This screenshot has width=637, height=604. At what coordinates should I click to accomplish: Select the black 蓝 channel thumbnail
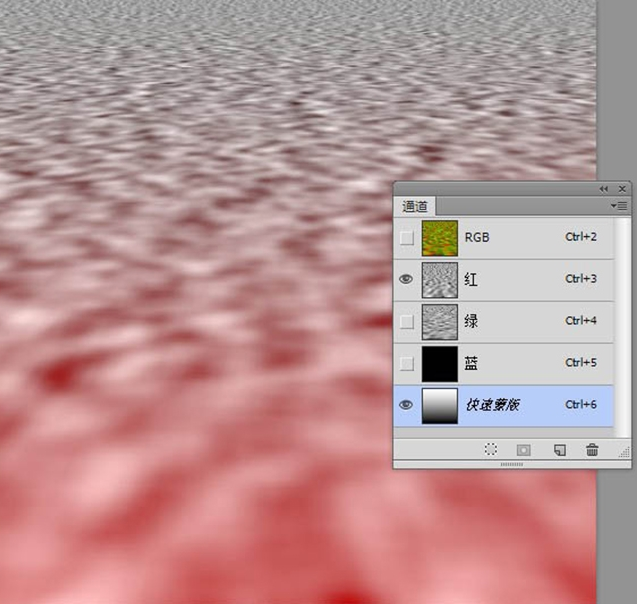click(440, 364)
